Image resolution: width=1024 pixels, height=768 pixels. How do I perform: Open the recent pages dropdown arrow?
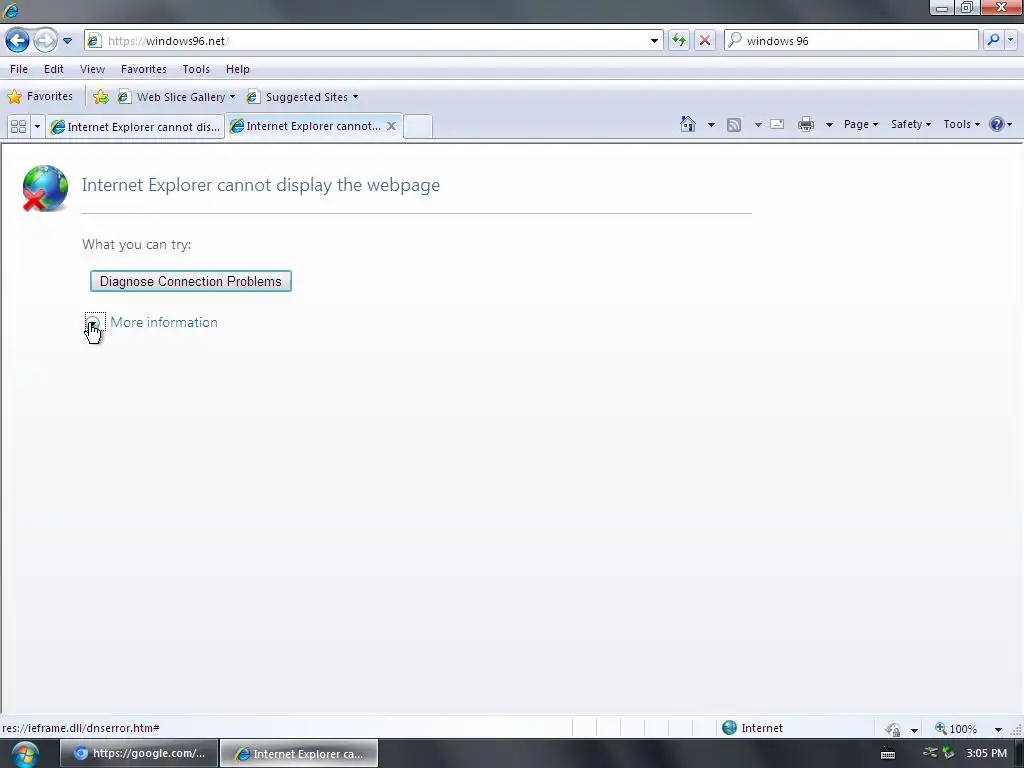67,40
